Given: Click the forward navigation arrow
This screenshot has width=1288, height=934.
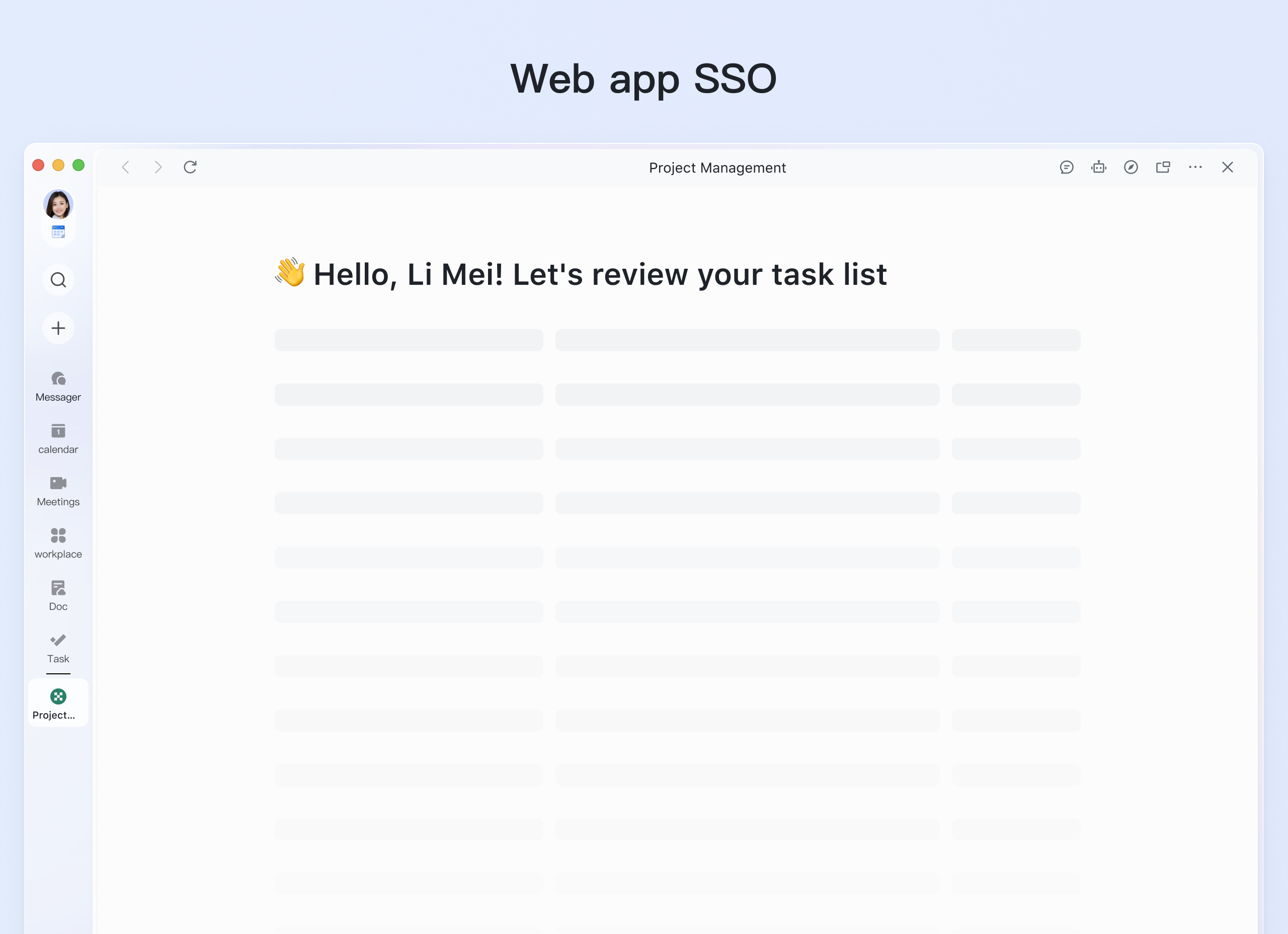Looking at the screenshot, I should coord(158,167).
